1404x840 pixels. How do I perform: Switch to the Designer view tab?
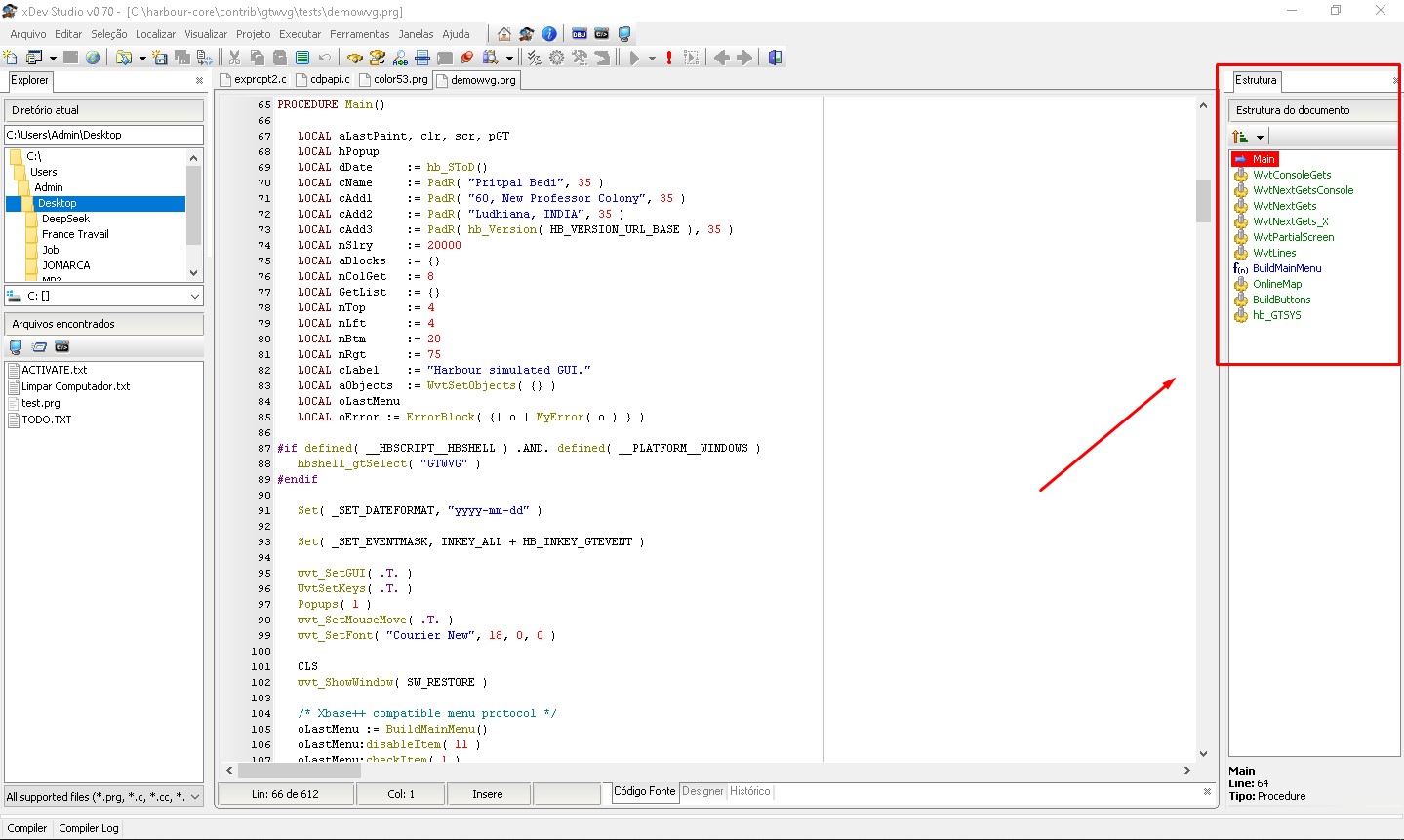[x=702, y=791]
